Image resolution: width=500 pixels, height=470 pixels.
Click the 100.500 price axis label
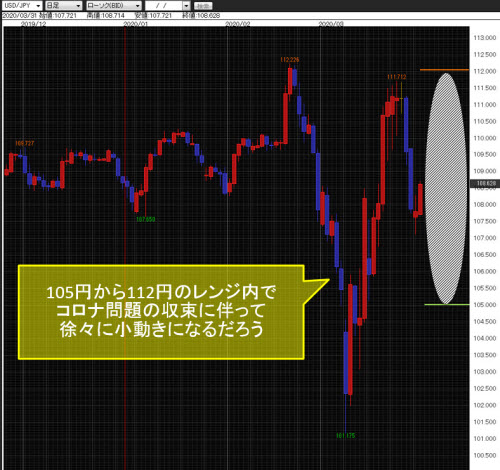485,455
